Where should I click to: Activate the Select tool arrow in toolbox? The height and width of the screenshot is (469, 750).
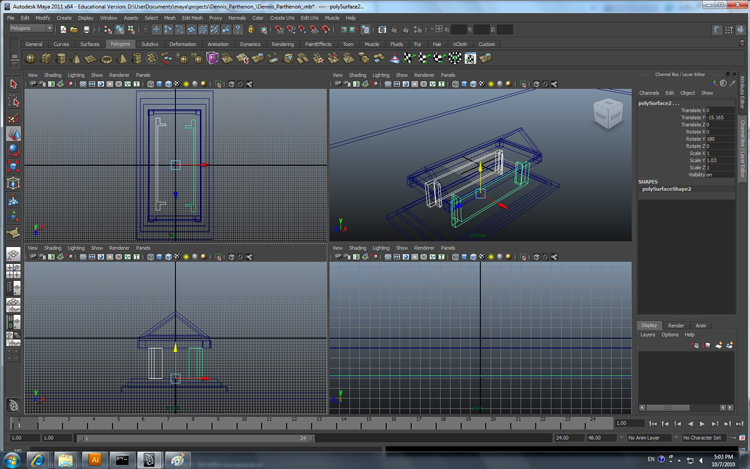(14, 85)
